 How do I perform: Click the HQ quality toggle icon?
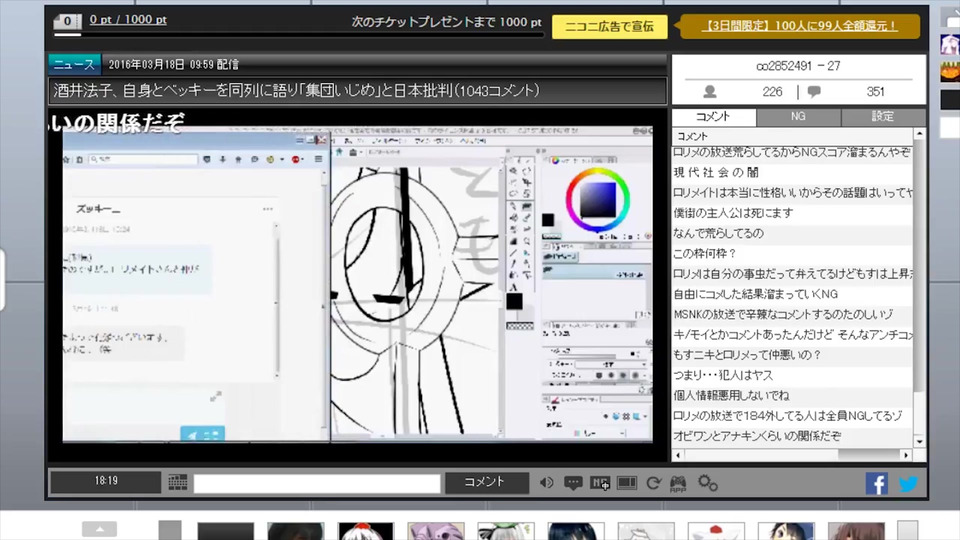pyautogui.click(x=600, y=482)
